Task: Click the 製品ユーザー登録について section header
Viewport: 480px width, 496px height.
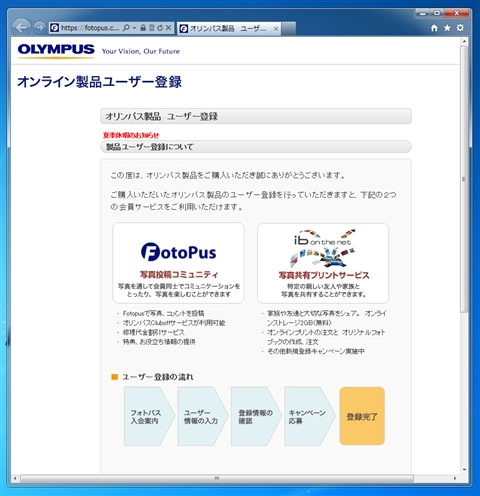Action: click(x=256, y=147)
